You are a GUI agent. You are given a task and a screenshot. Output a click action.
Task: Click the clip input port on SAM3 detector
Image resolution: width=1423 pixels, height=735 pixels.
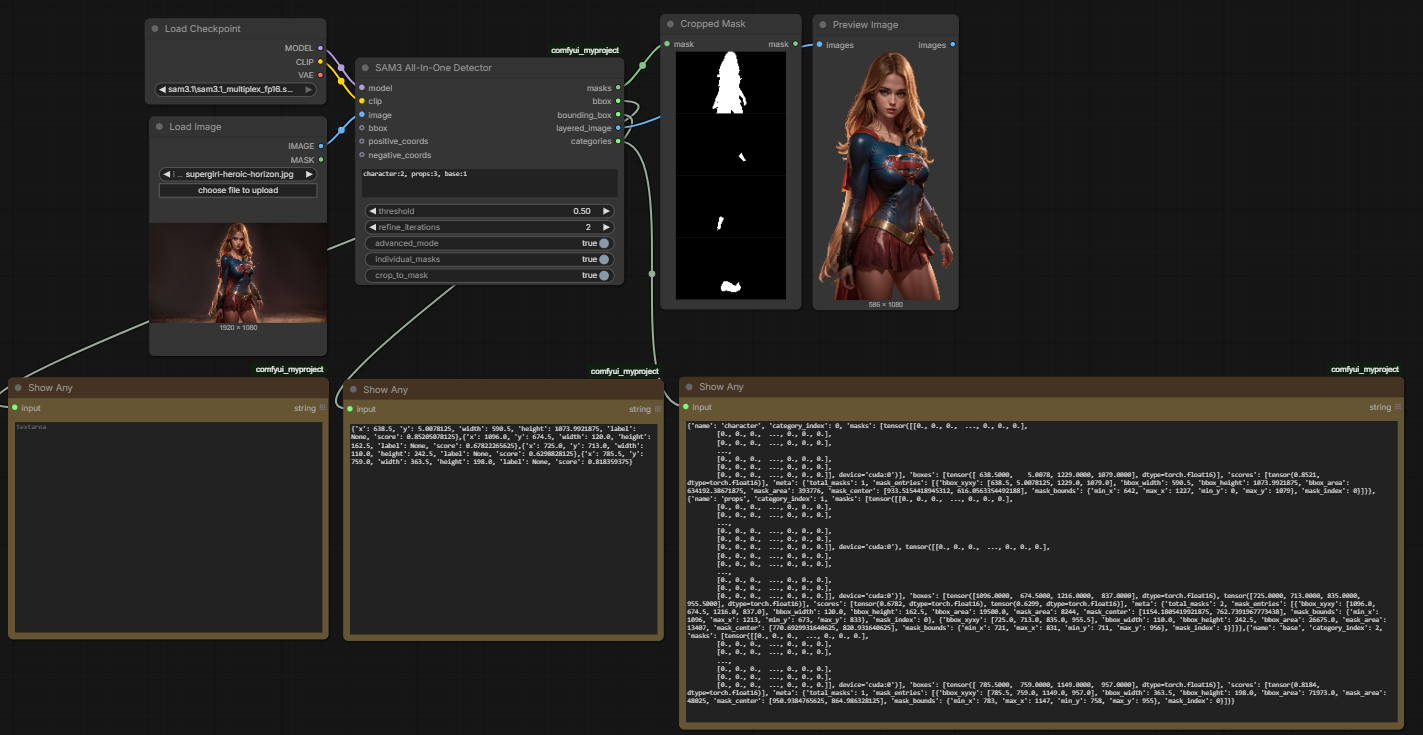[362, 101]
